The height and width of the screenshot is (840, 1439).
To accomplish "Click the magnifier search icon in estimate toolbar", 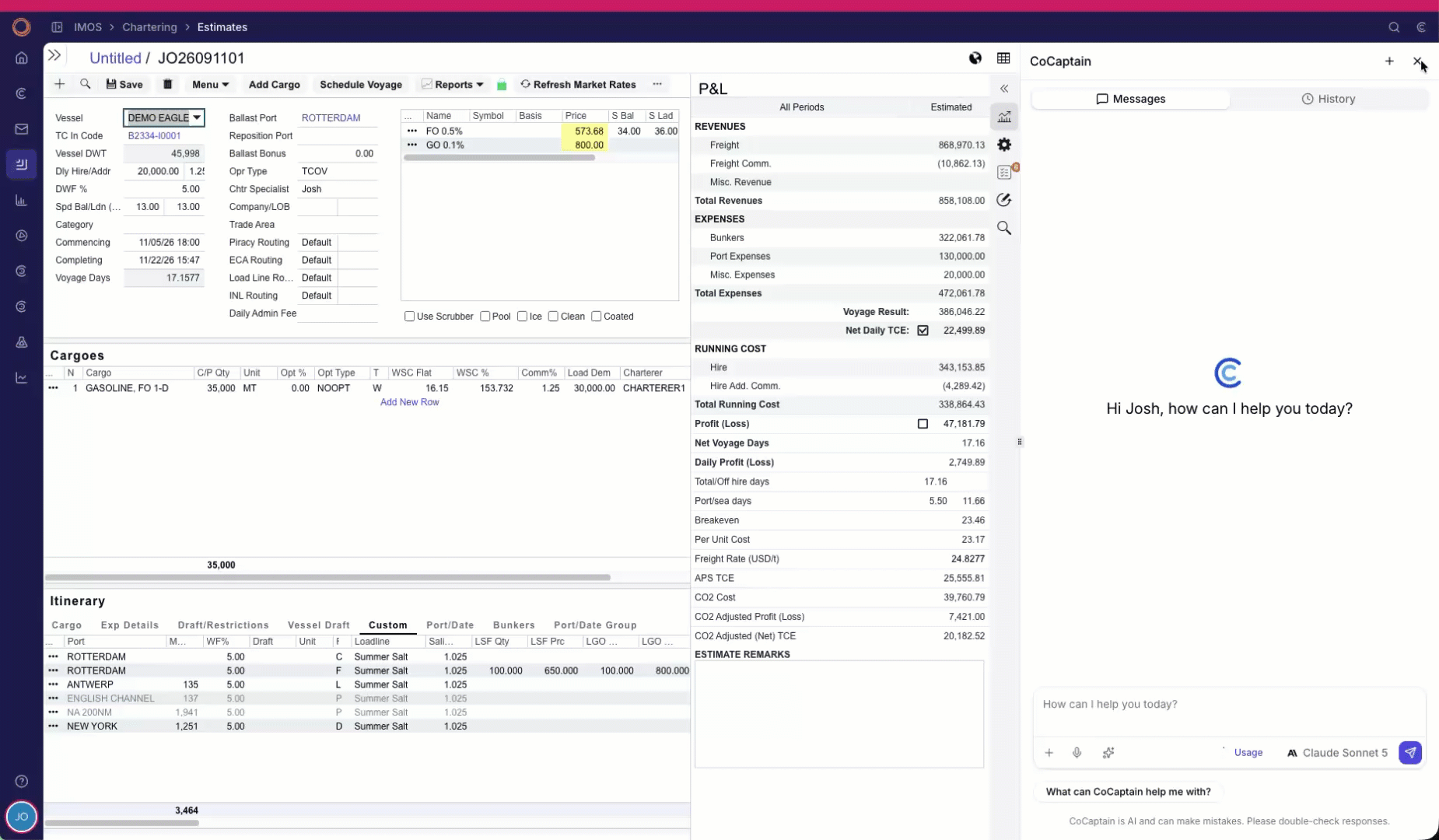I will [x=86, y=84].
